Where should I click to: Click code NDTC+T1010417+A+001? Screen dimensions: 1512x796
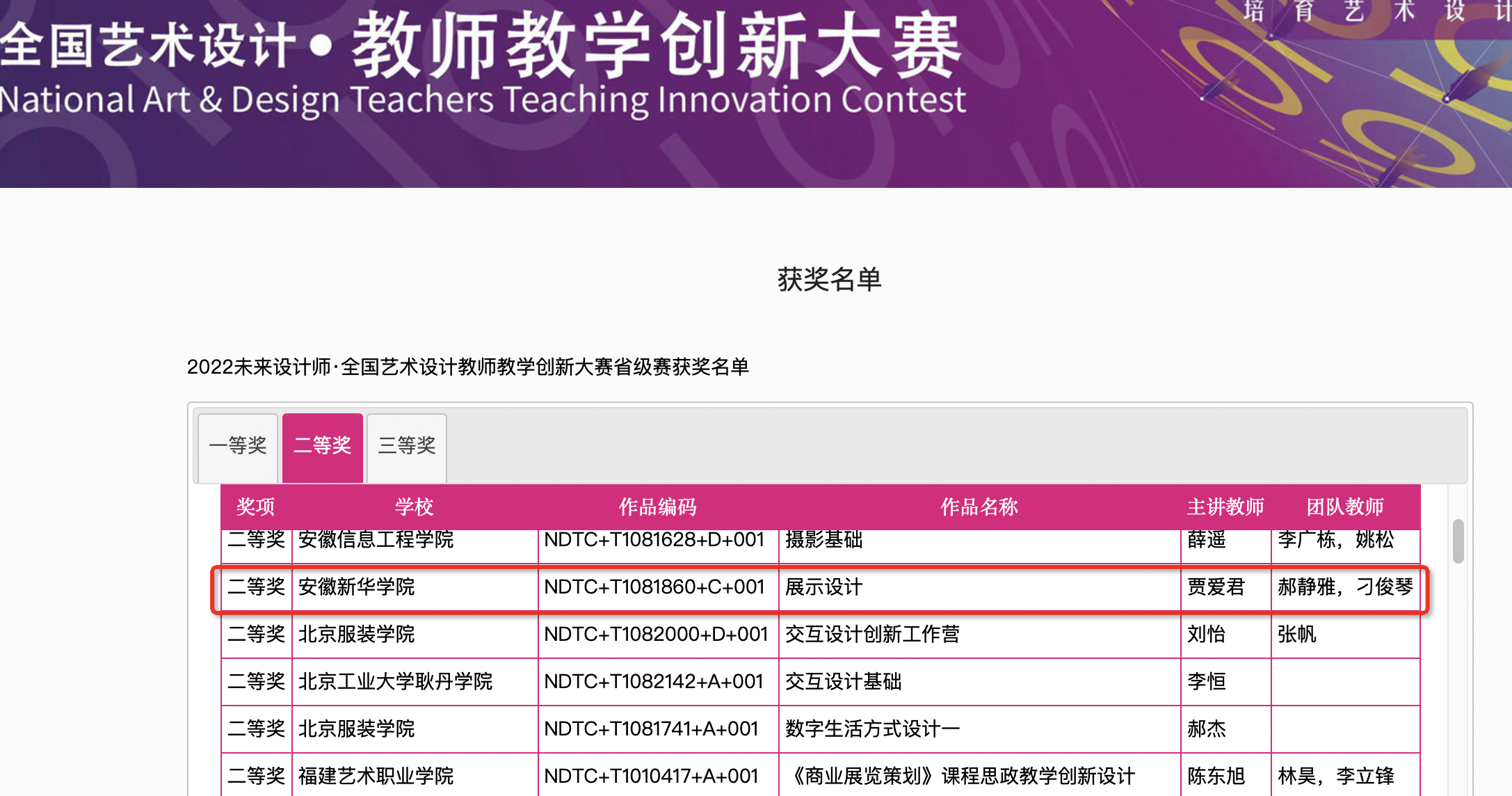[652, 776]
